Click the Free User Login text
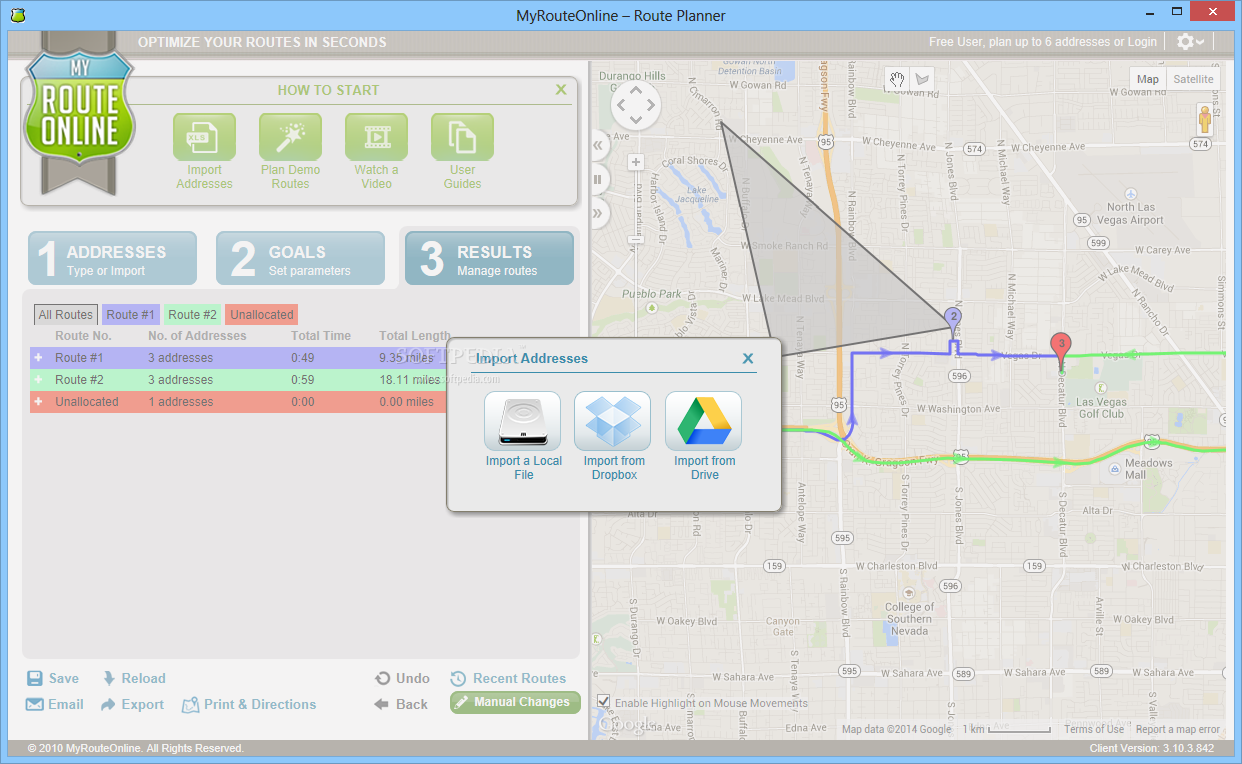 tap(1043, 42)
